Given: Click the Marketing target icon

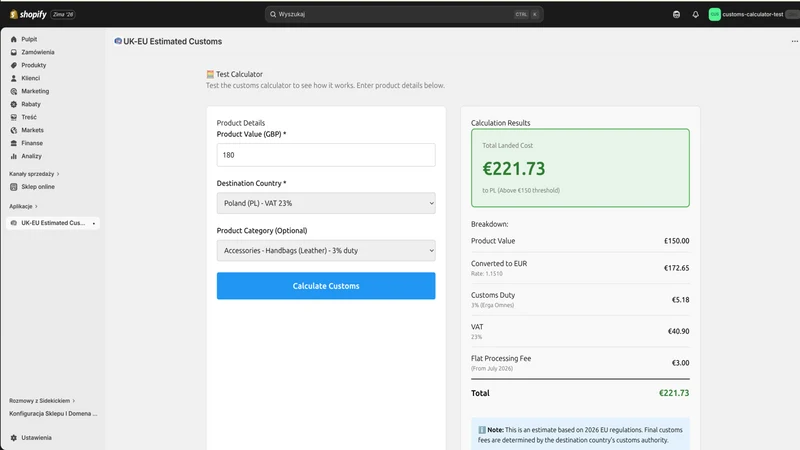Looking at the screenshot, I should pyautogui.click(x=14, y=91).
